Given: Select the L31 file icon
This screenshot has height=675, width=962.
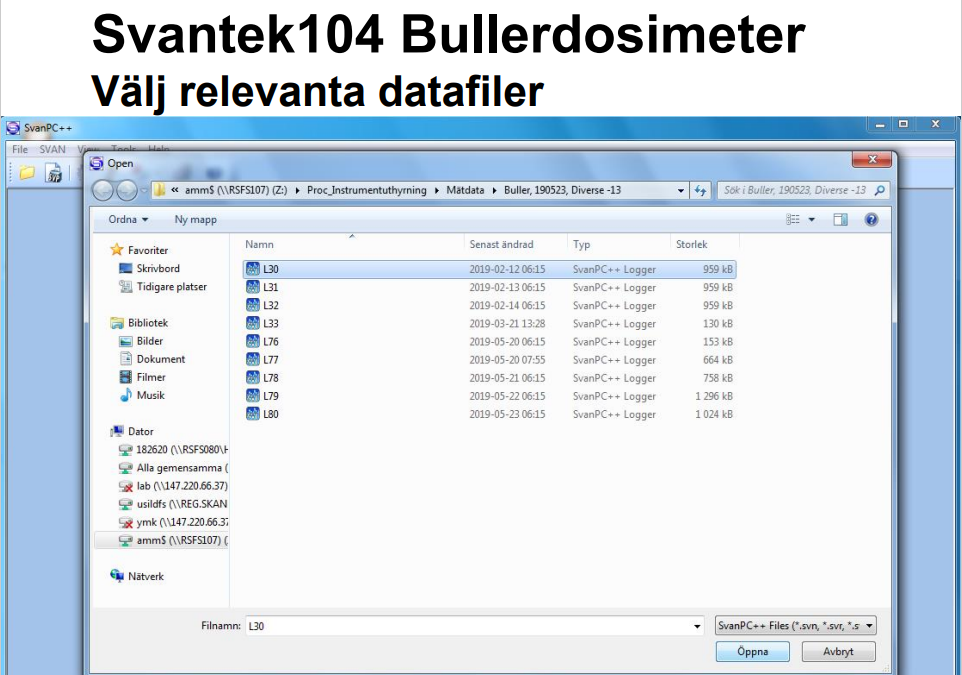Looking at the screenshot, I should [x=253, y=287].
